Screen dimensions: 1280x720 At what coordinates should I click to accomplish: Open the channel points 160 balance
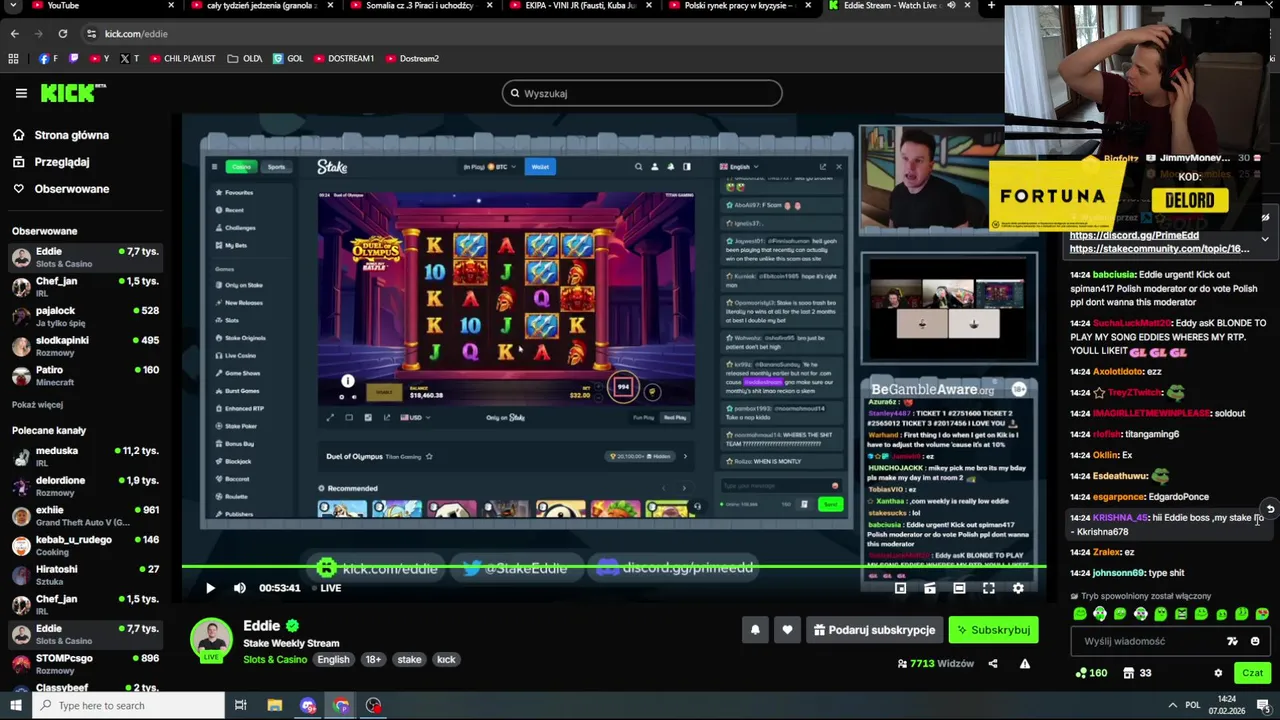(1090, 673)
